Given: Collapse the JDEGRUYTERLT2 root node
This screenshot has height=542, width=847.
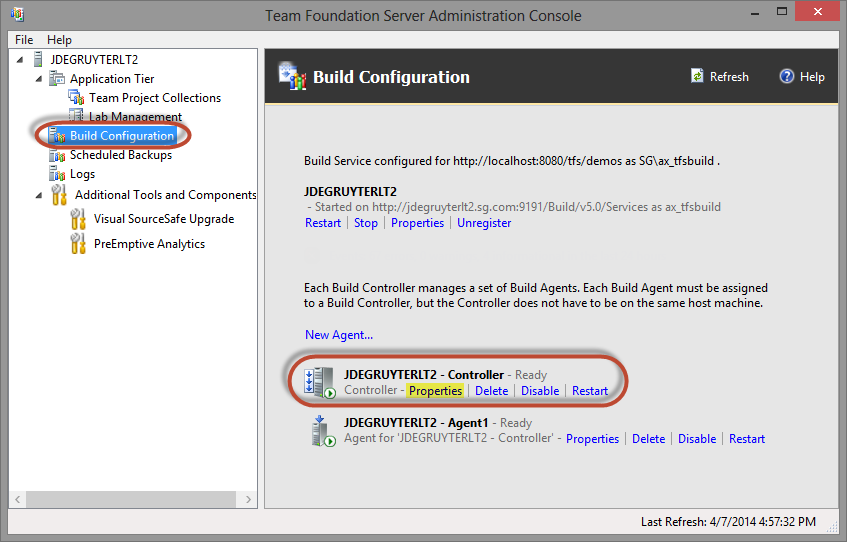Looking at the screenshot, I should point(20,59).
